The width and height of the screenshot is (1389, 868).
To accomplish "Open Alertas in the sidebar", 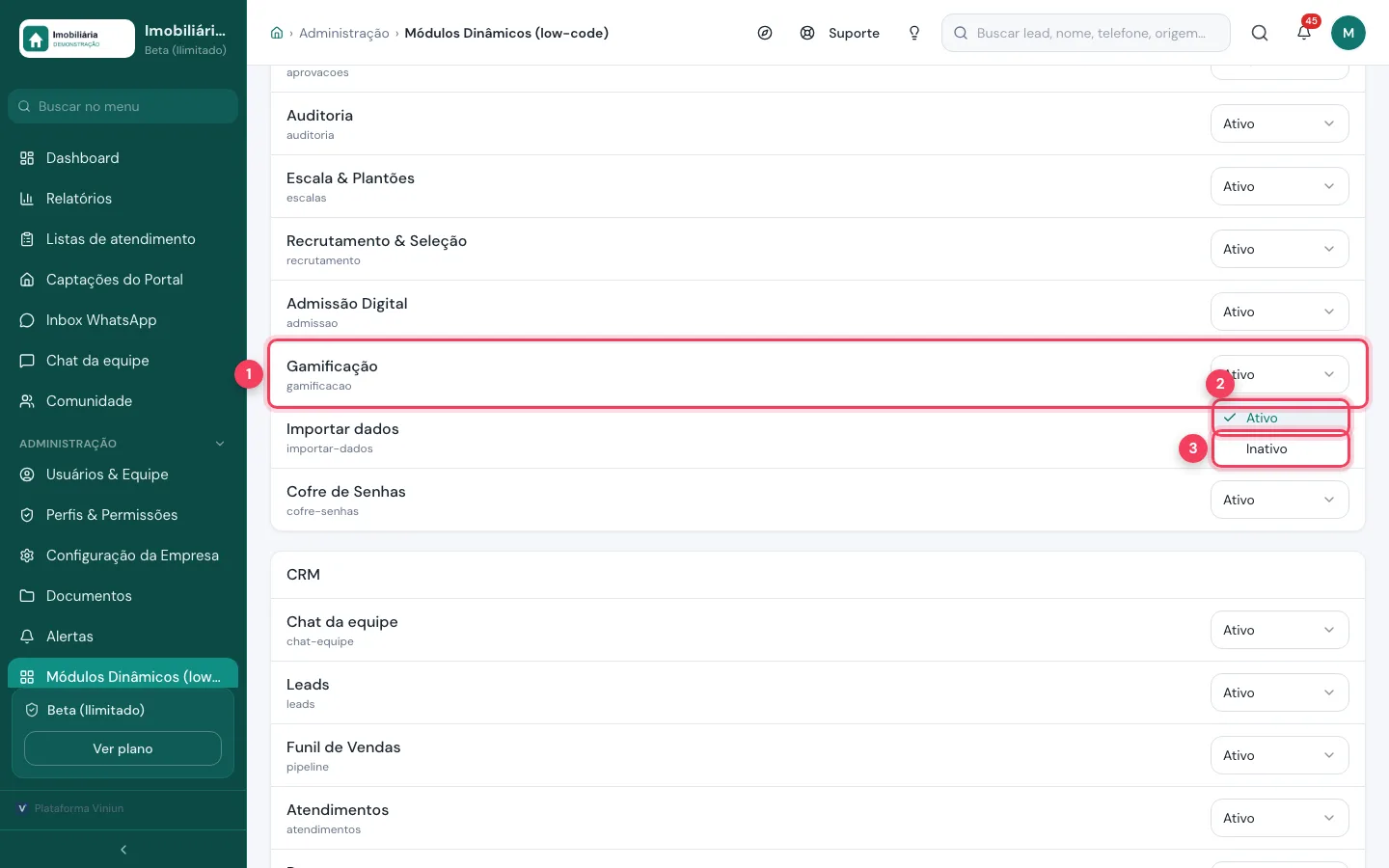I will [x=123, y=637].
